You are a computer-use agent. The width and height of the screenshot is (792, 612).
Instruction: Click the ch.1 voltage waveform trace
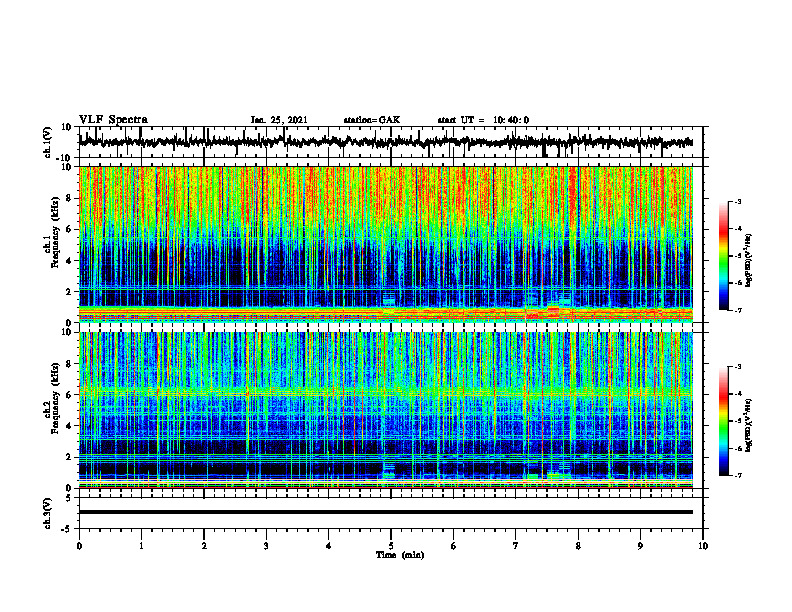pos(385,142)
